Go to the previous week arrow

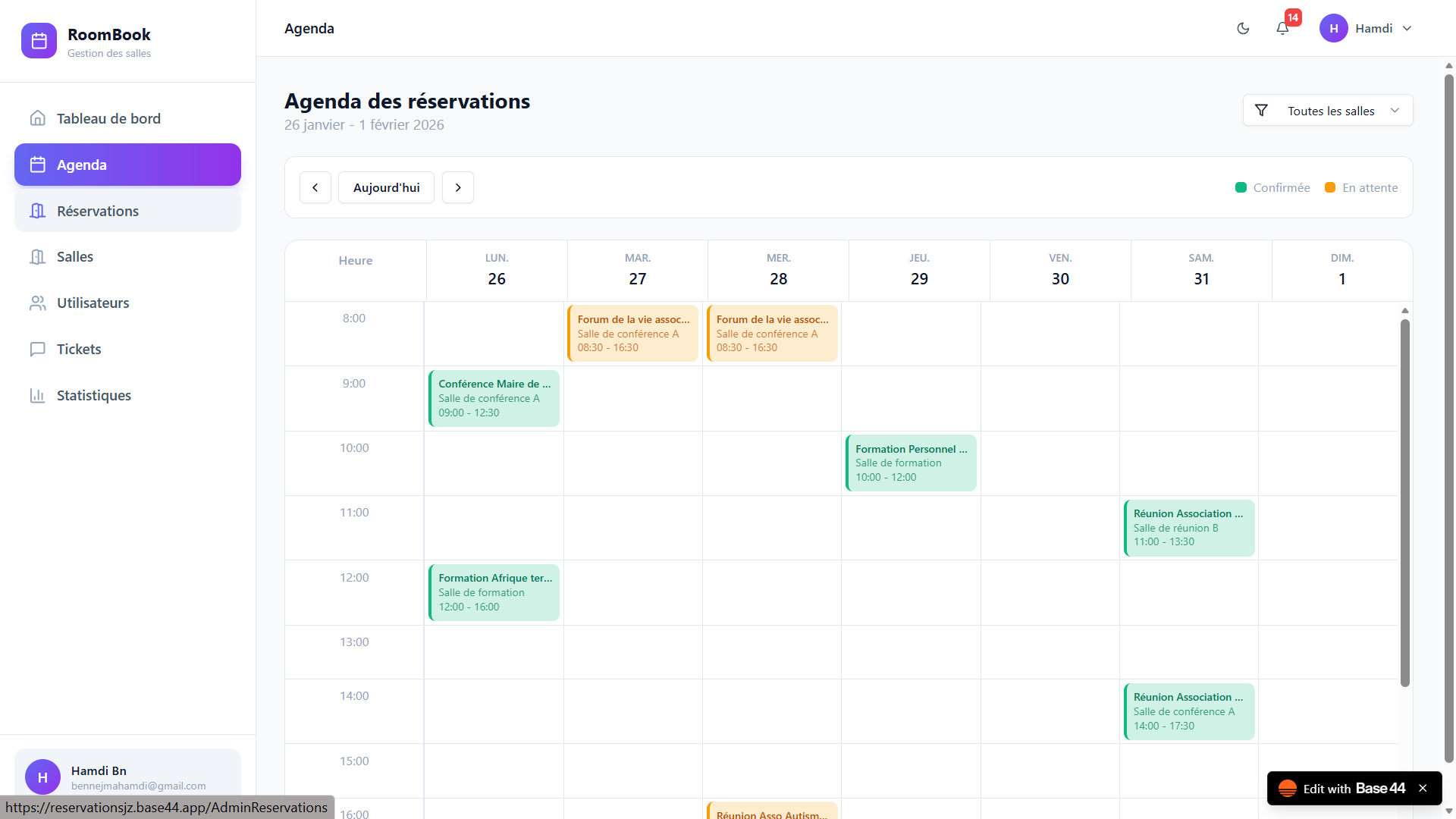pyautogui.click(x=315, y=187)
